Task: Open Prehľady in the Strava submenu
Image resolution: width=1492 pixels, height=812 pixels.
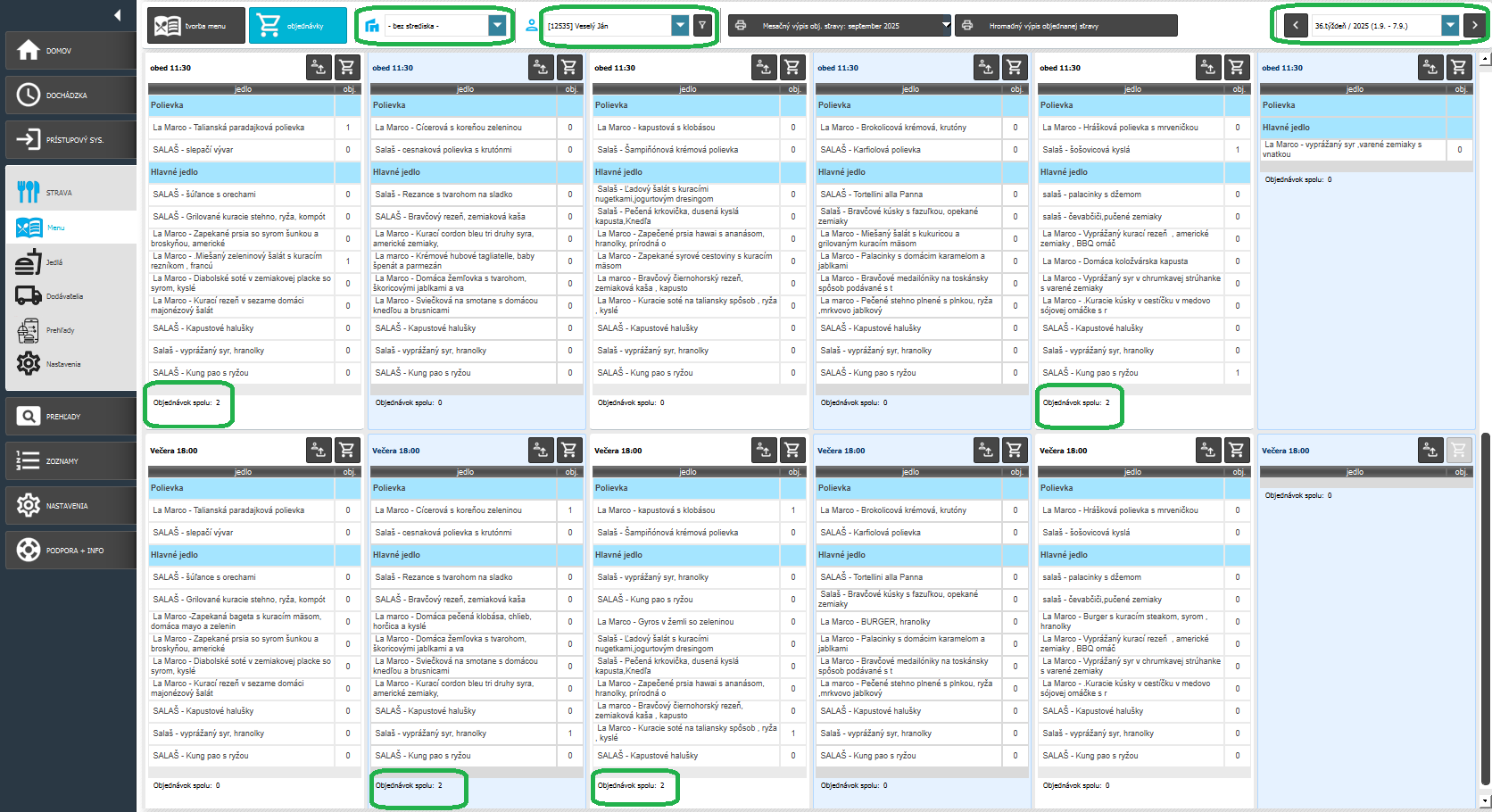Action: click(x=60, y=330)
